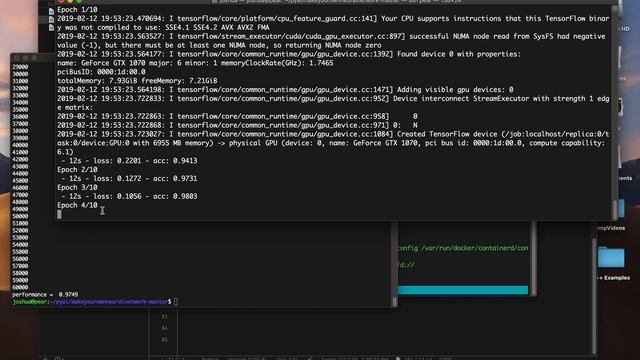Click the joshua@pear shell prompt in back terminal
Image resolution: width=640 pixels, height=360 pixels.
click(x=92, y=302)
